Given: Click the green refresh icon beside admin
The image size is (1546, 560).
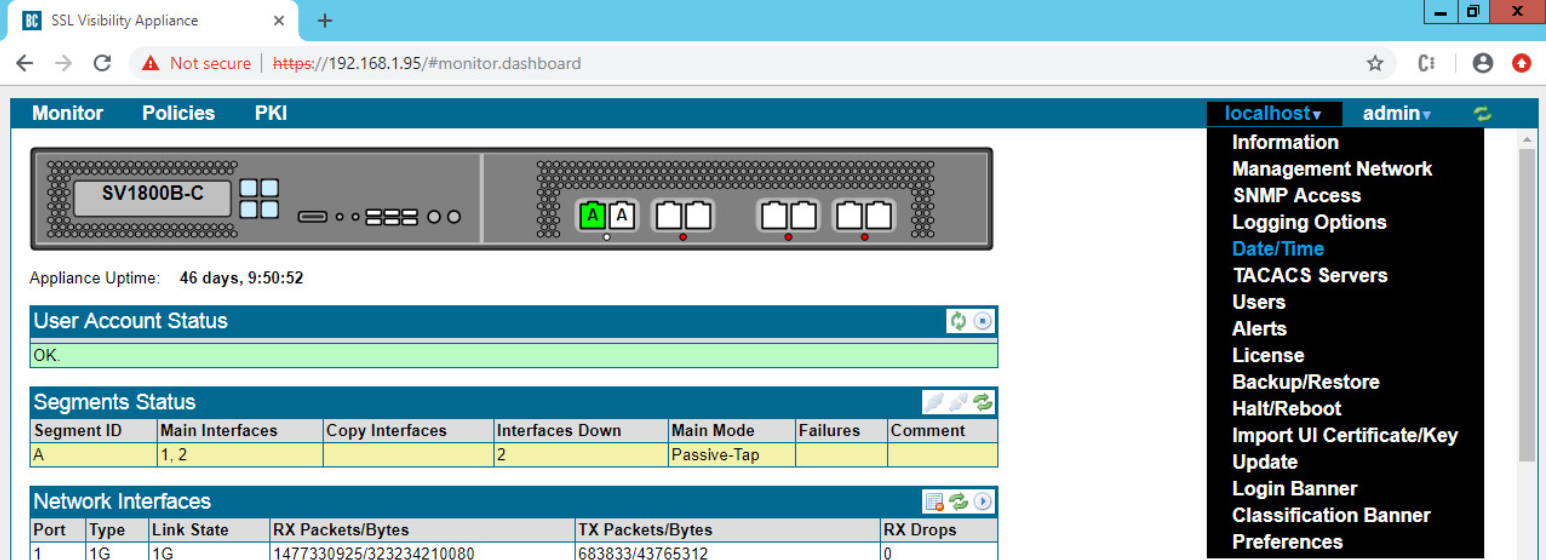Looking at the screenshot, I should 1482,114.
